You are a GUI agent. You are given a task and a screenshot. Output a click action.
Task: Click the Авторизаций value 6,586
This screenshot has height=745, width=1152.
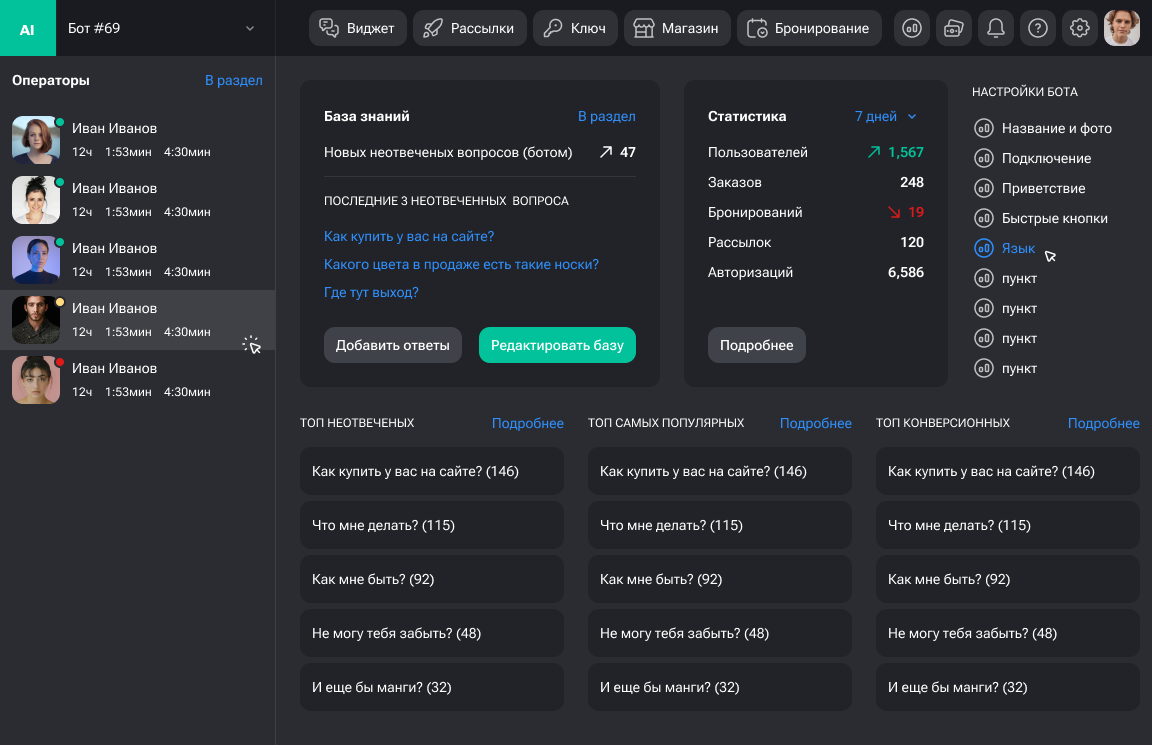tap(906, 272)
